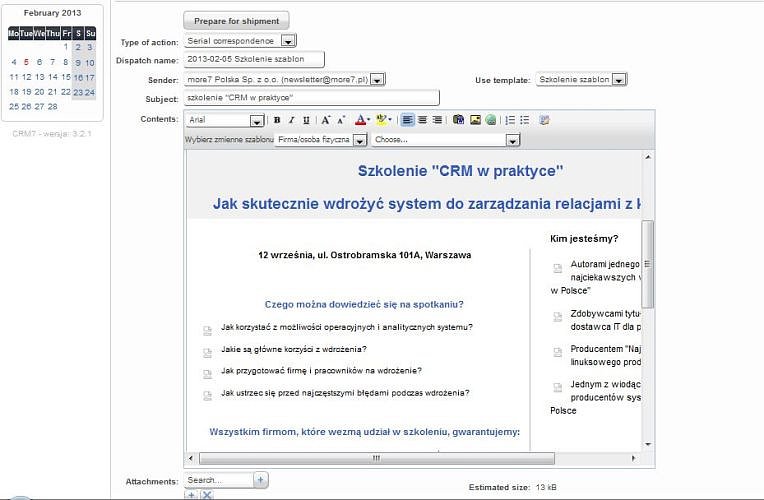This screenshot has height=500, width=764.
Task: Click the horizontal scroll right arrow
Action: coord(633,458)
